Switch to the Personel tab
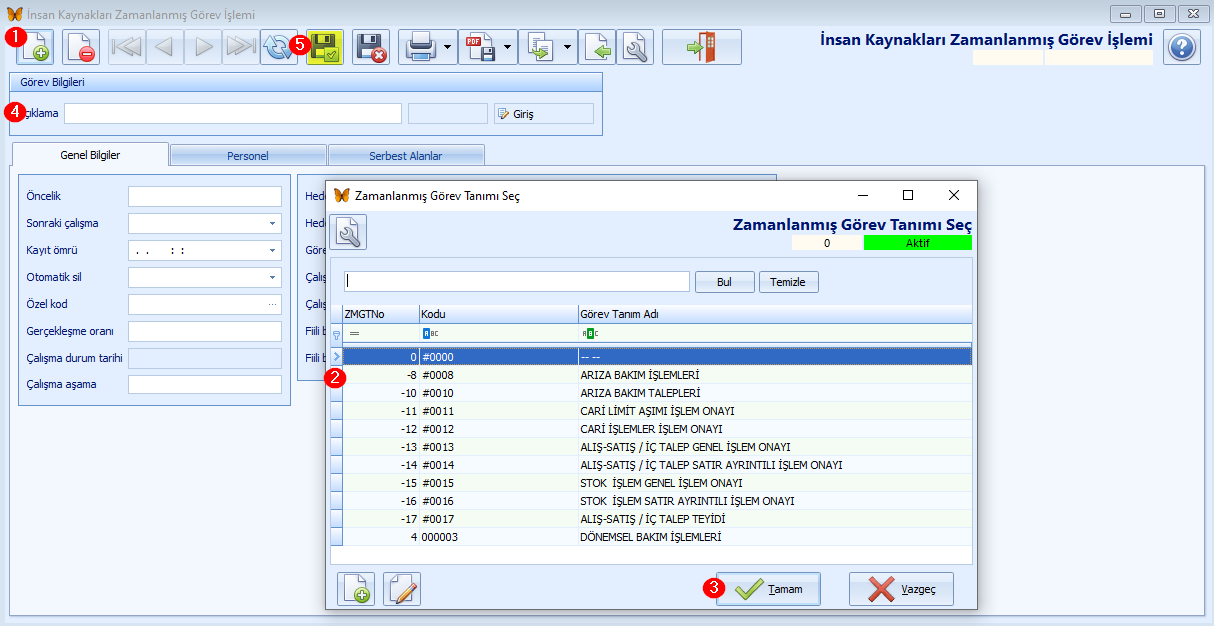1214x626 pixels. click(x=247, y=156)
